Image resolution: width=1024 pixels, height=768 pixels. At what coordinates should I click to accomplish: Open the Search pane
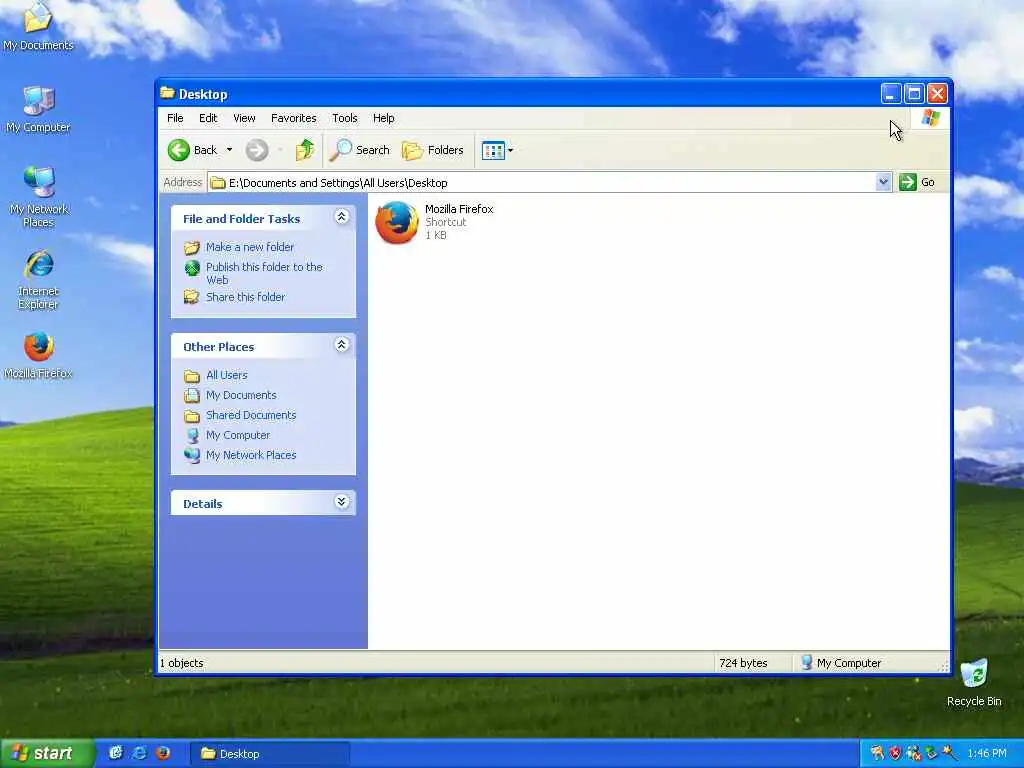click(x=359, y=150)
